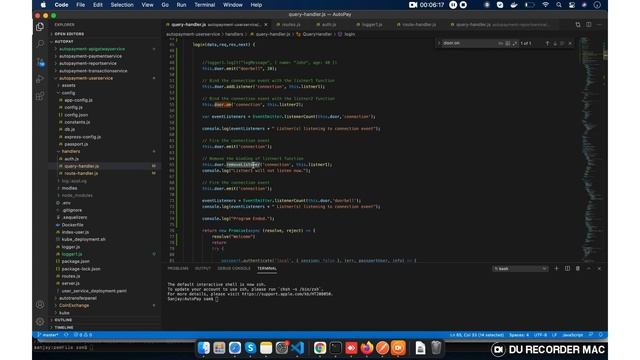This screenshot has width=640, height=360.
Task: Toggle Match Whole Word in find widget
Action: point(507,43)
